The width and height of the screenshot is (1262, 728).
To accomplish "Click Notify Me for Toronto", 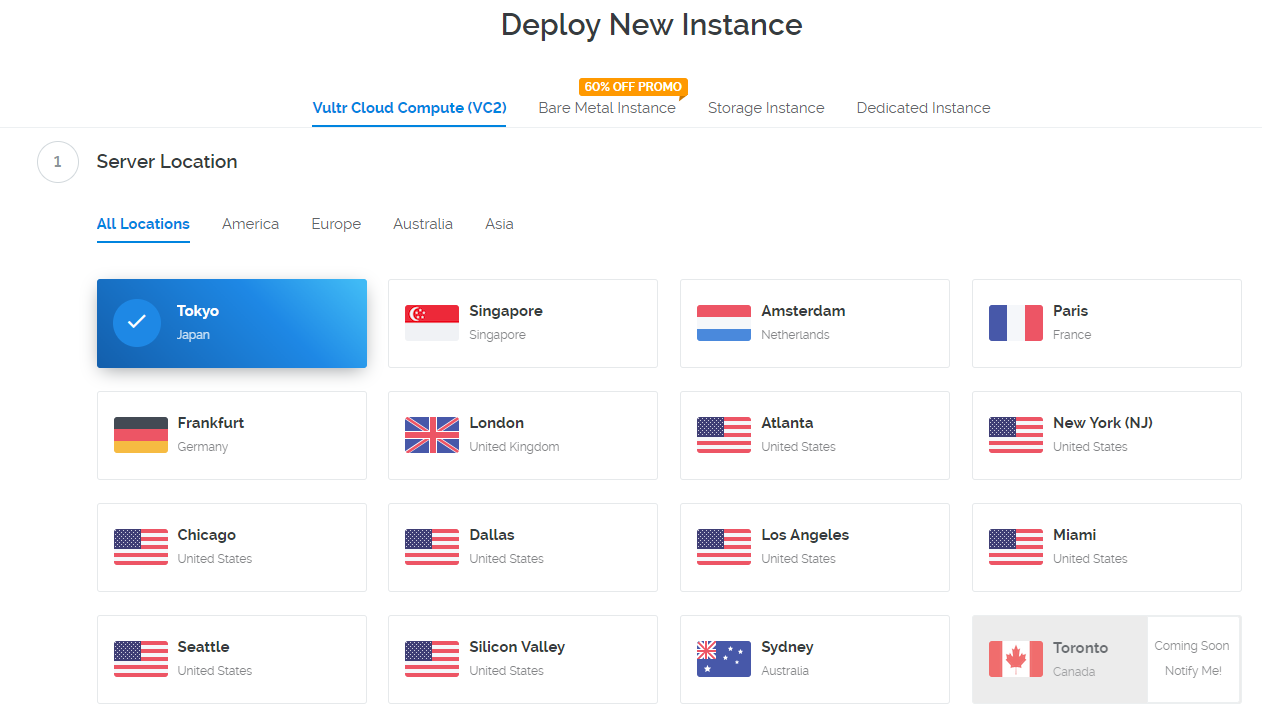I will [1193, 671].
